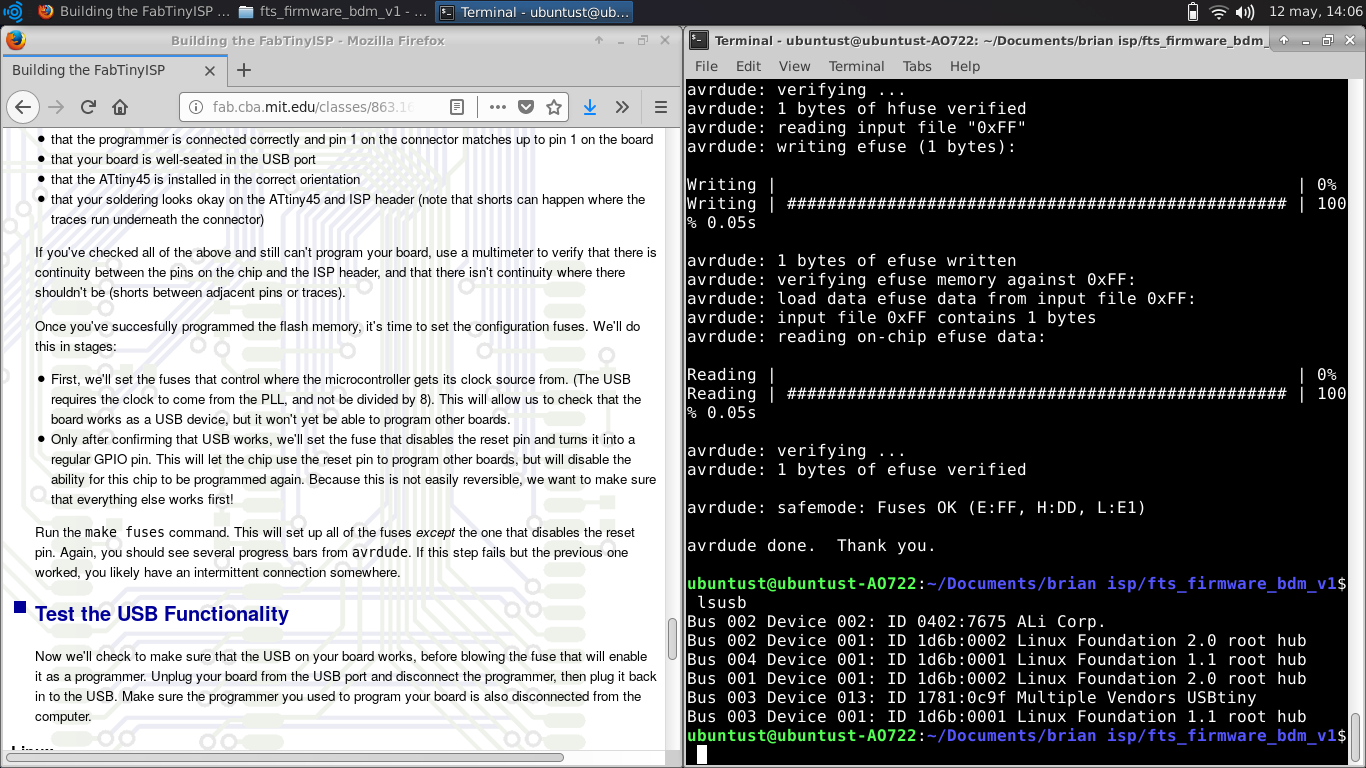Image resolution: width=1366 pixels, height=768 pixels.
Task: Open Terminal Edit menu
Action: click(x=748, y=66)
